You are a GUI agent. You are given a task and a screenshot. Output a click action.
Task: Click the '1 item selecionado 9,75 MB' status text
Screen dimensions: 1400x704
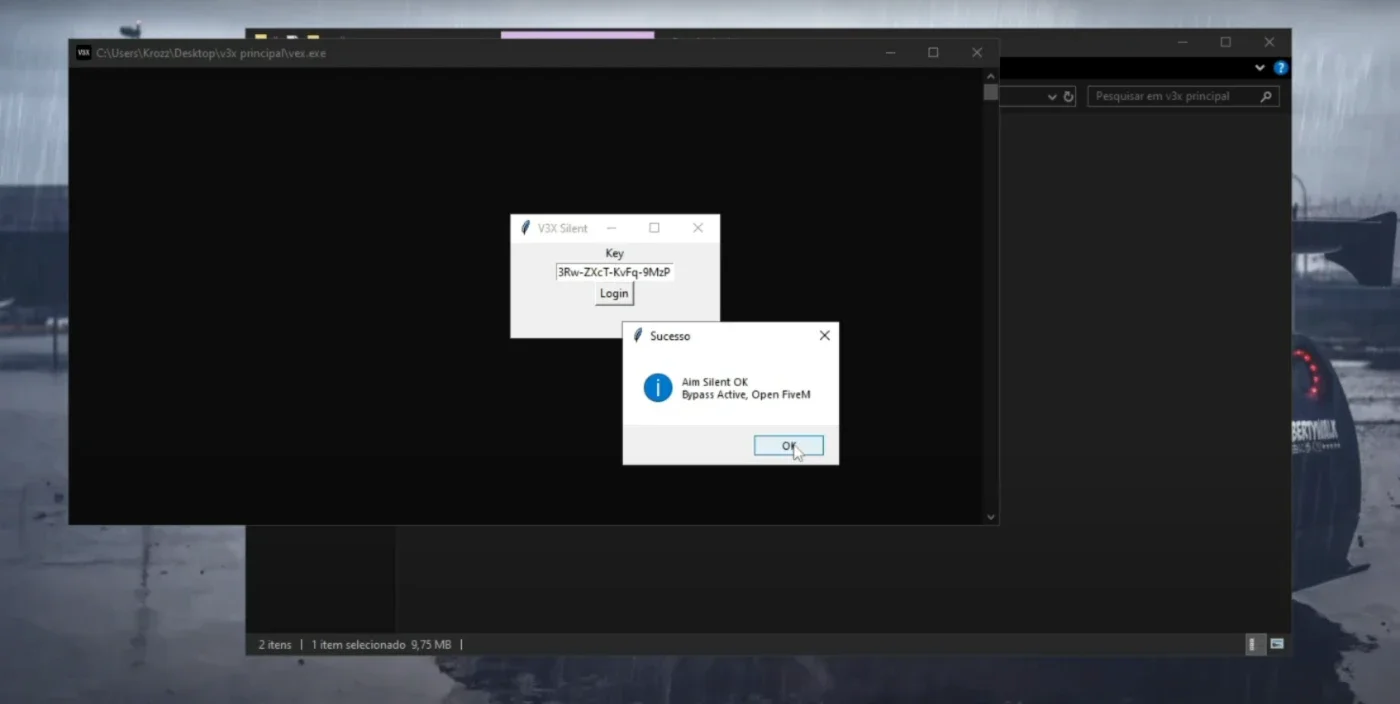(x=381, y=645)
